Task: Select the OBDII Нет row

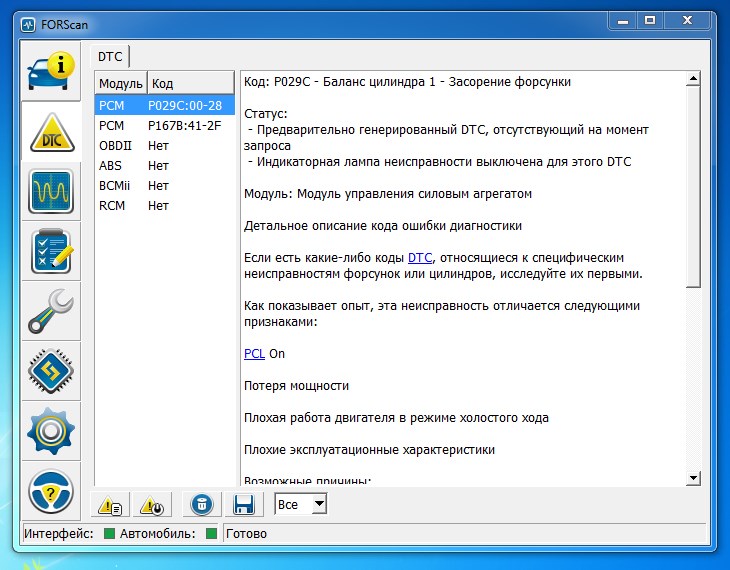Action: coord(165,145)
